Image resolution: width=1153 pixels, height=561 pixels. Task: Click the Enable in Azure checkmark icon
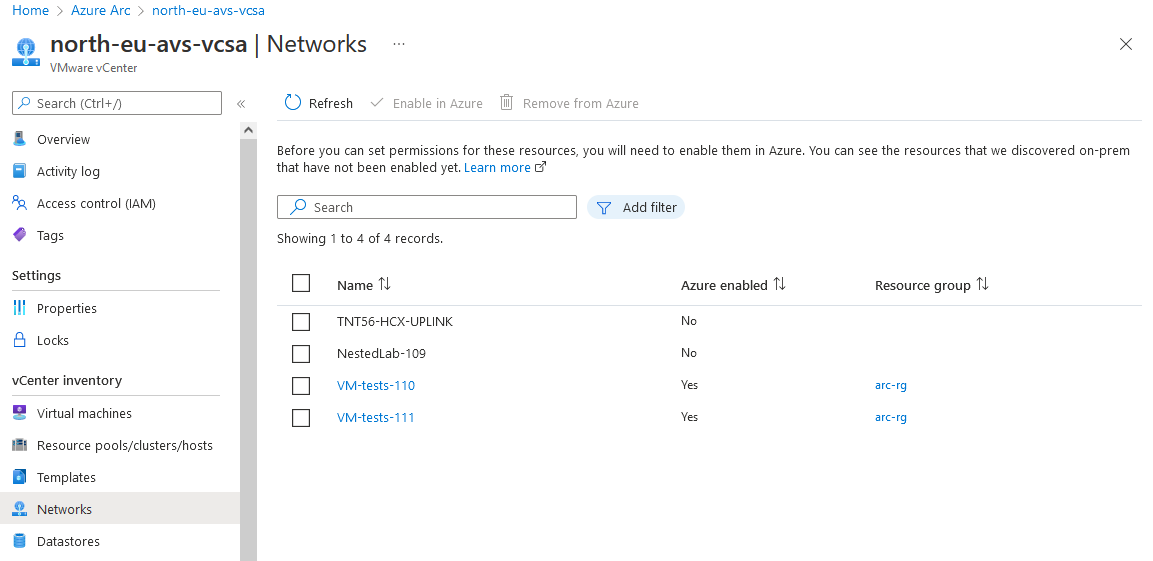377,103
